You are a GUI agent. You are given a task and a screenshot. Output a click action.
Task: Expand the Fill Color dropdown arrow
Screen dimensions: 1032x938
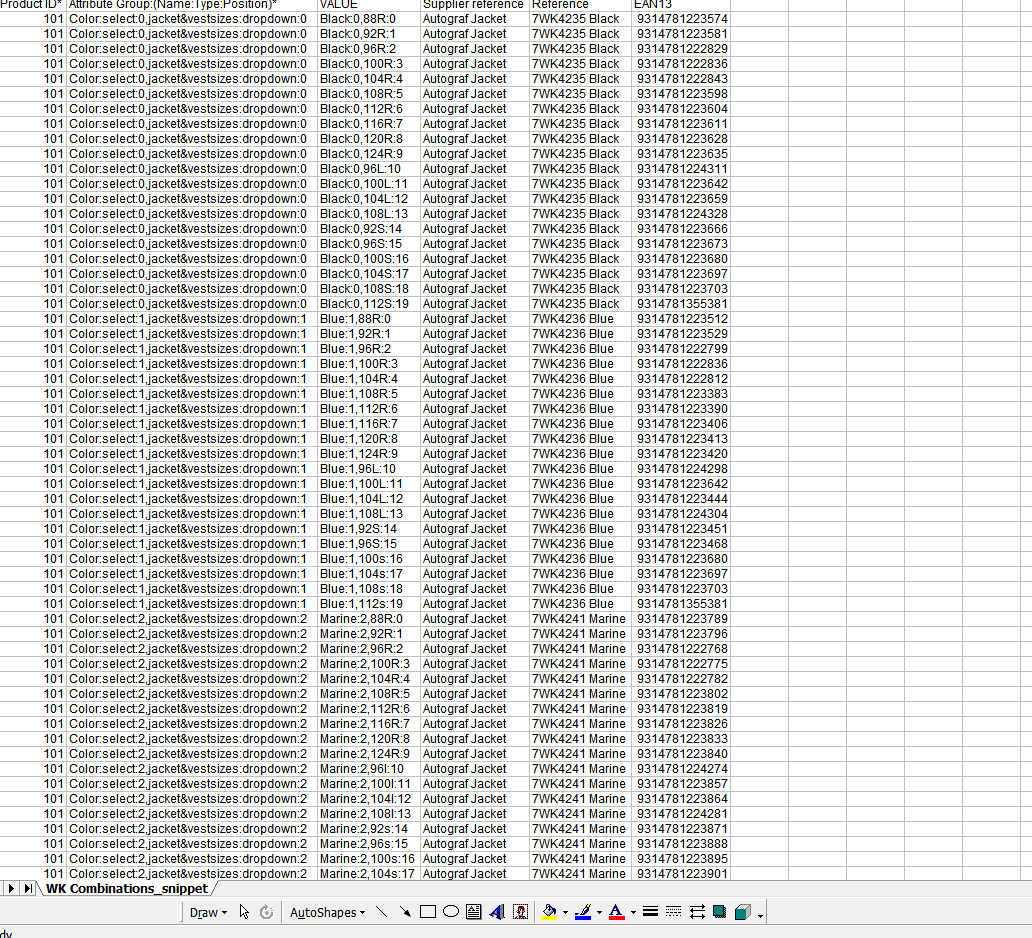(565, 913)
